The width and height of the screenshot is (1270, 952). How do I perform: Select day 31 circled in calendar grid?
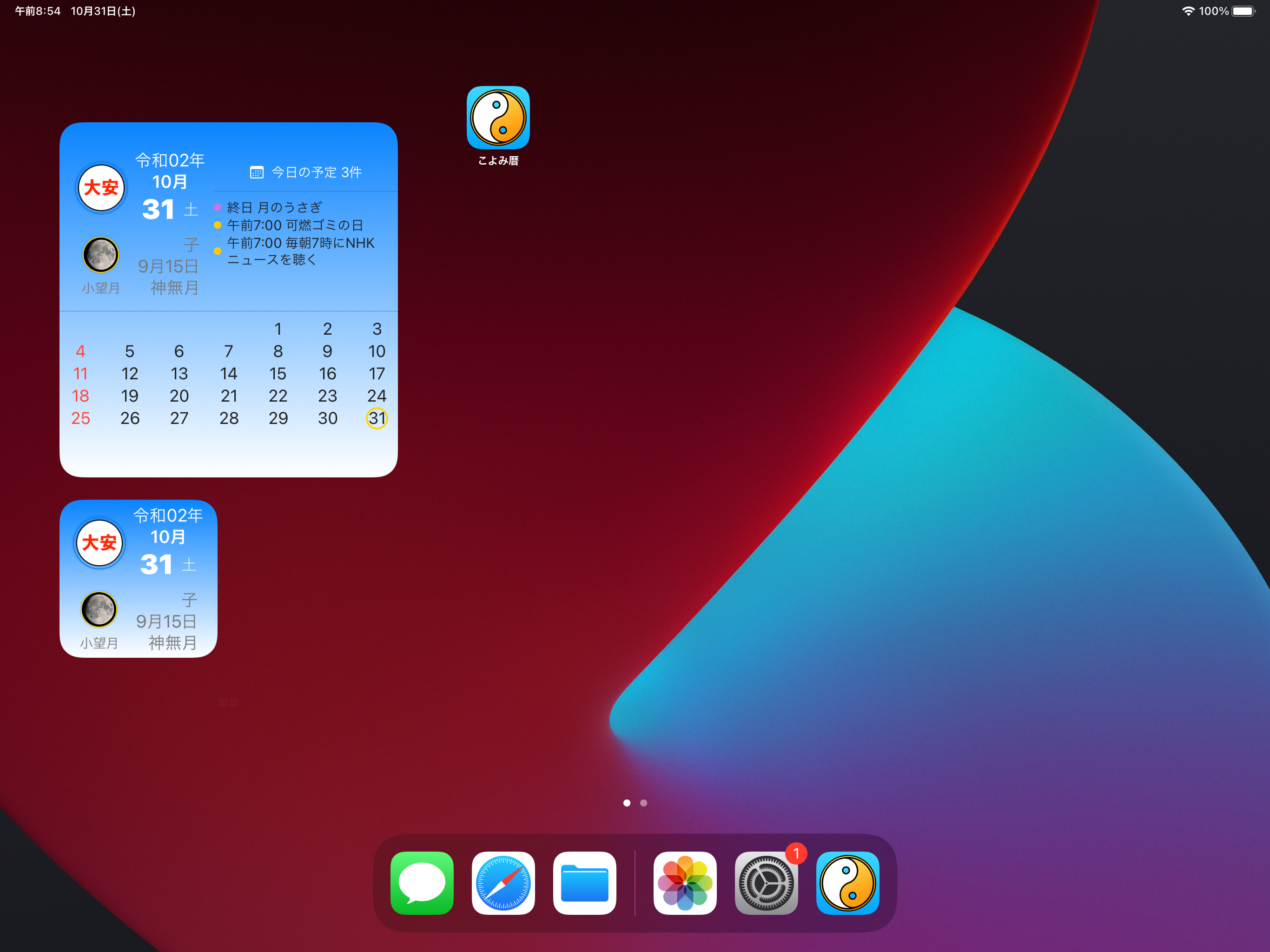click(377, 418)
